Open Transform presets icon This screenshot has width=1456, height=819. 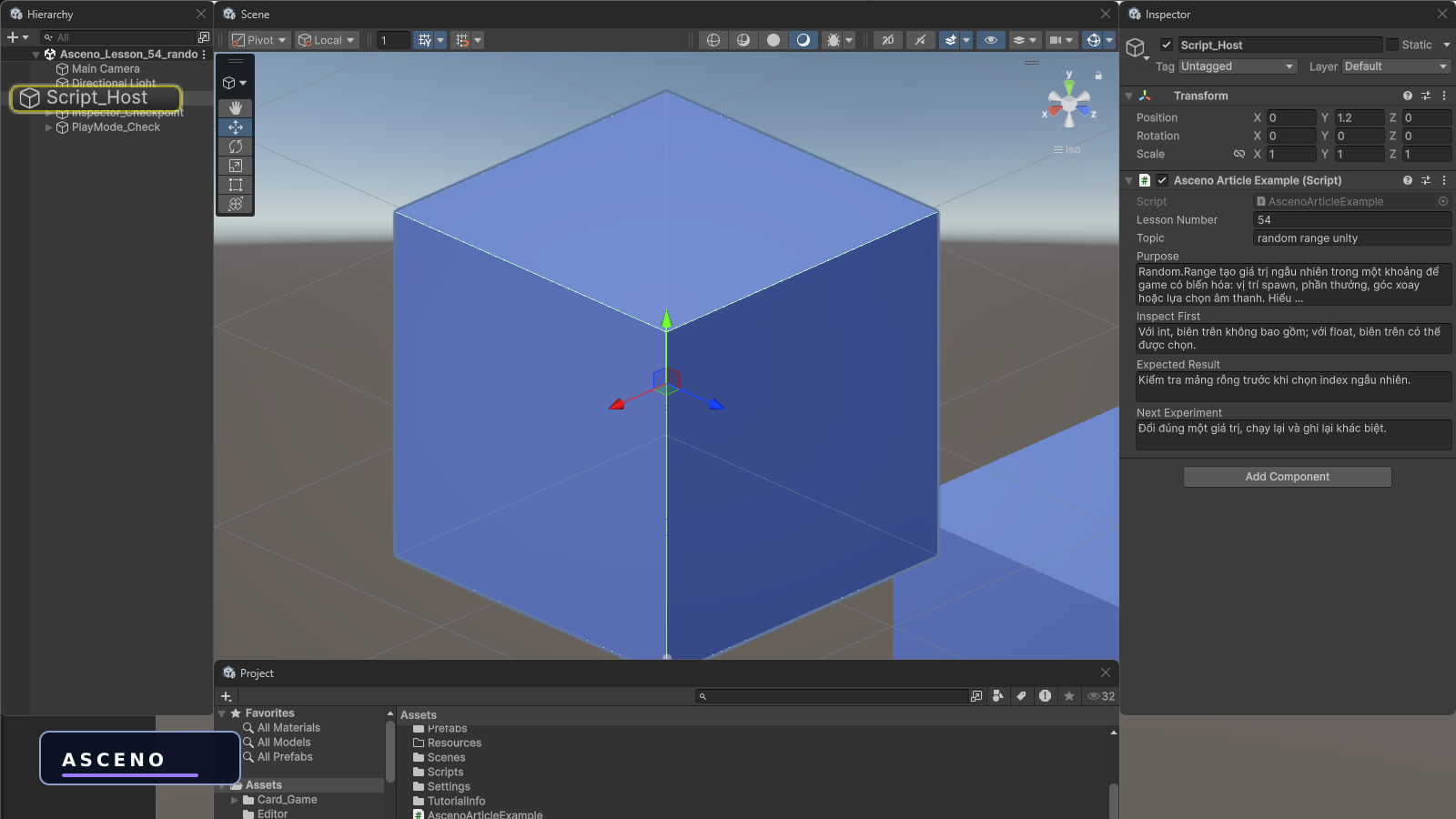click(1426, 96)
